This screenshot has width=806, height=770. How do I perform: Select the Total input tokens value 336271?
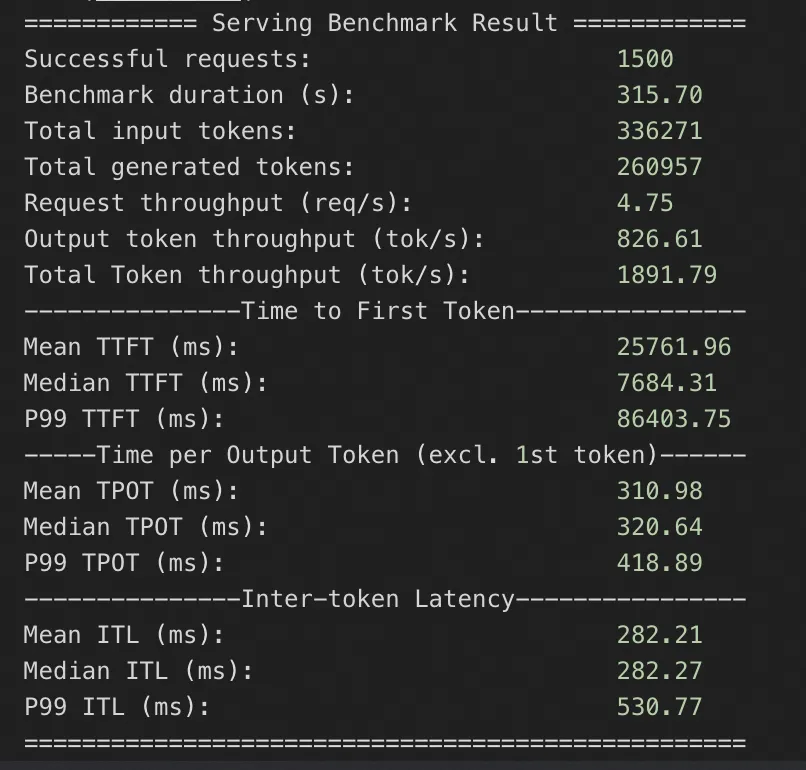click(x=659, y=131)
